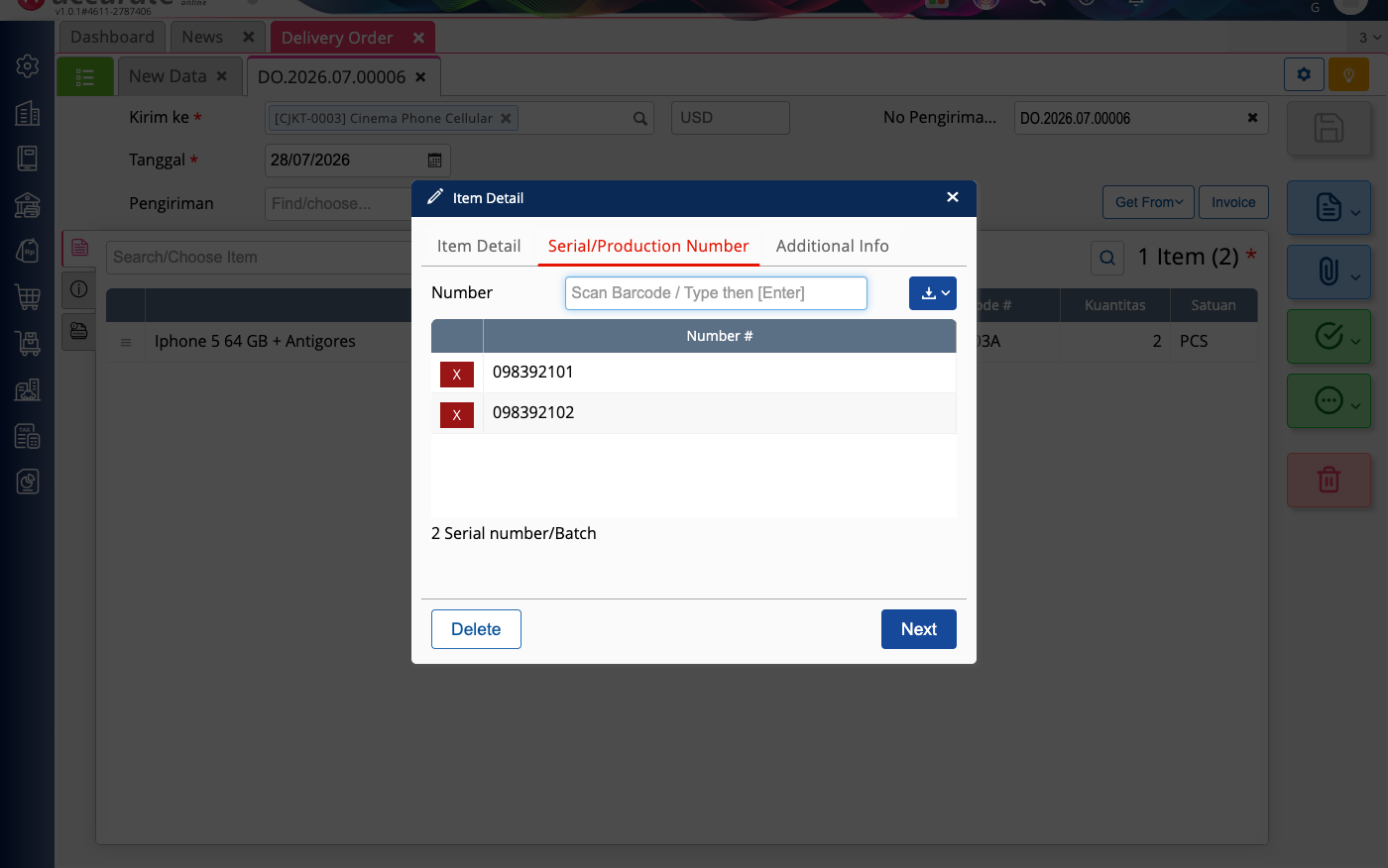Select the info circle side tab
Viewport: 1388px width, 868px height.
coord(79,289)
